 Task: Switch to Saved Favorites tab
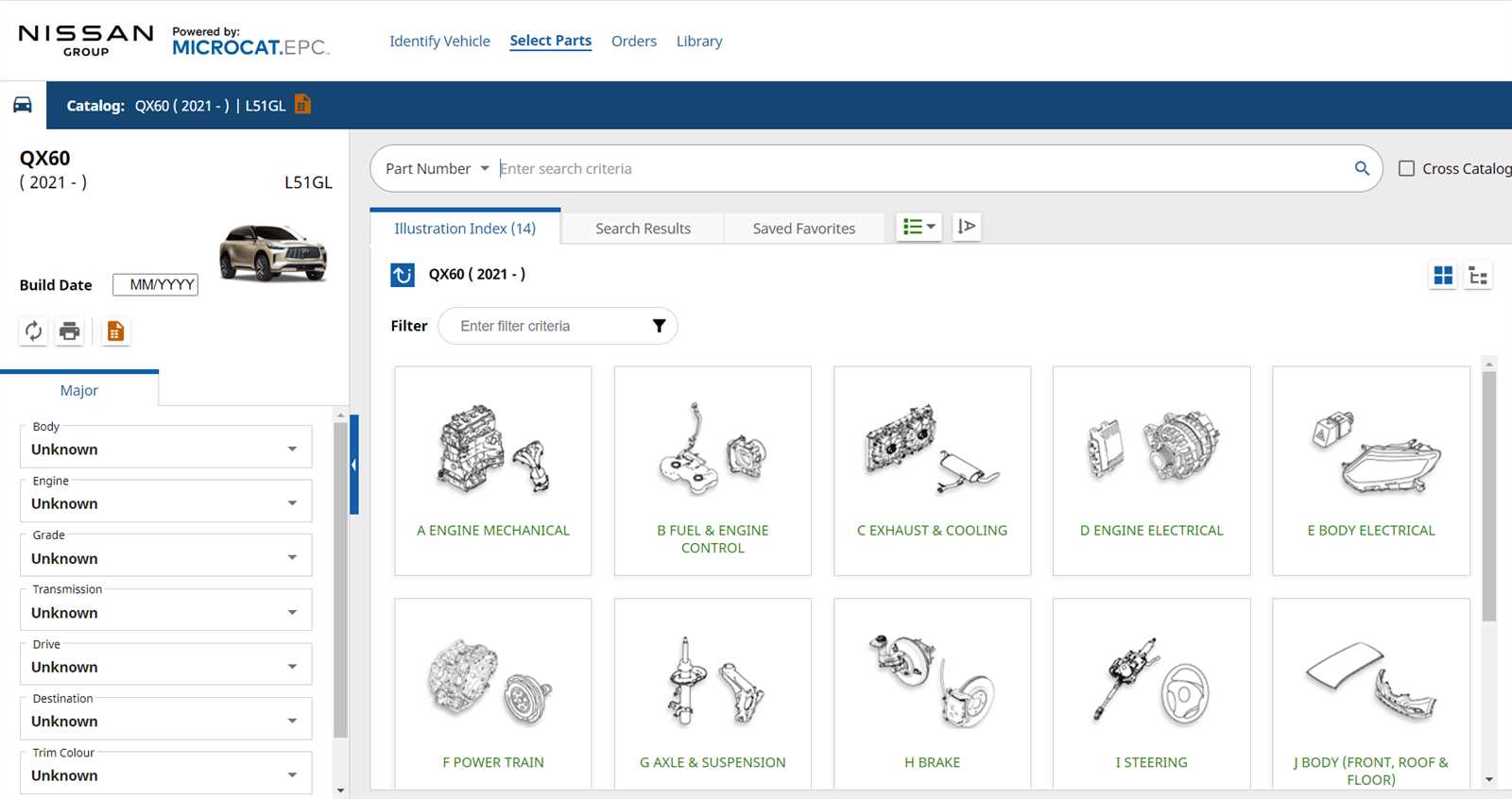coord(804,228)
